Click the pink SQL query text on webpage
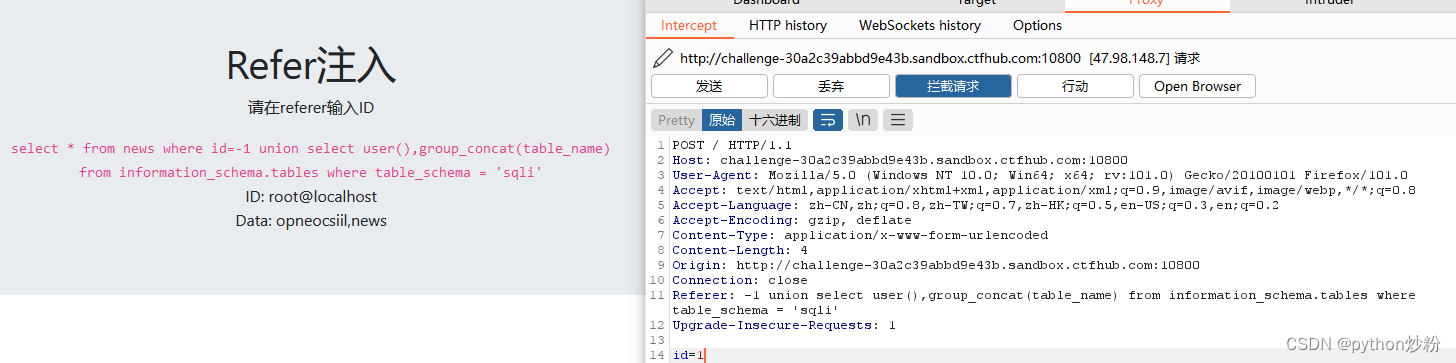1456x363 pixels. [x=311, y=160]
